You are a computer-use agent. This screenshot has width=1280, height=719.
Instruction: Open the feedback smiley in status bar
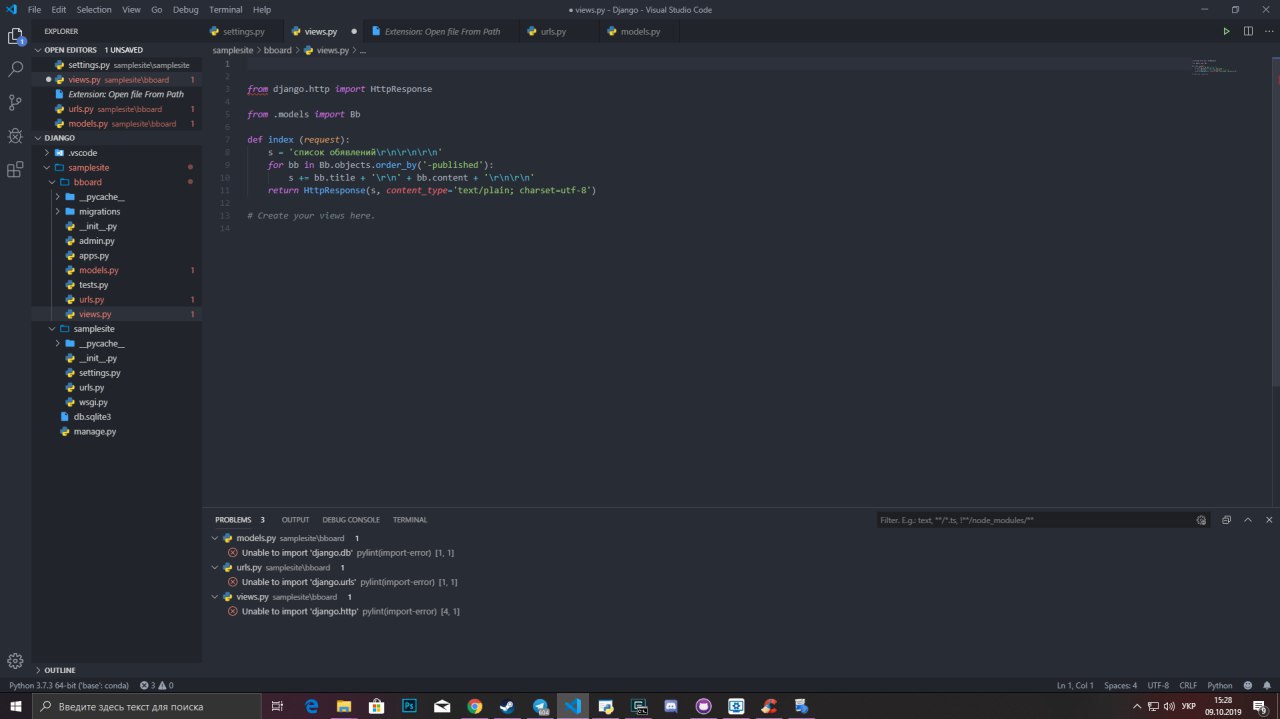[x=1247, y=685]
